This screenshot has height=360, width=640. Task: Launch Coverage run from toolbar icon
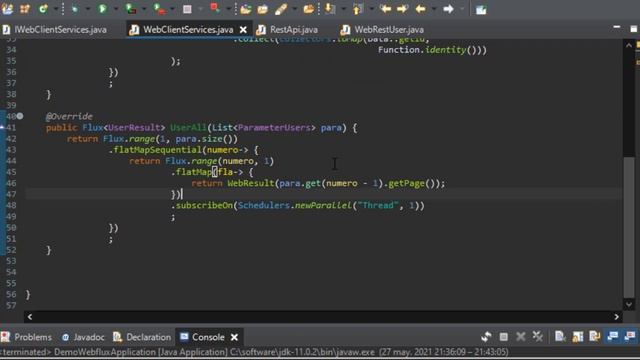click(x=131, y=9)
